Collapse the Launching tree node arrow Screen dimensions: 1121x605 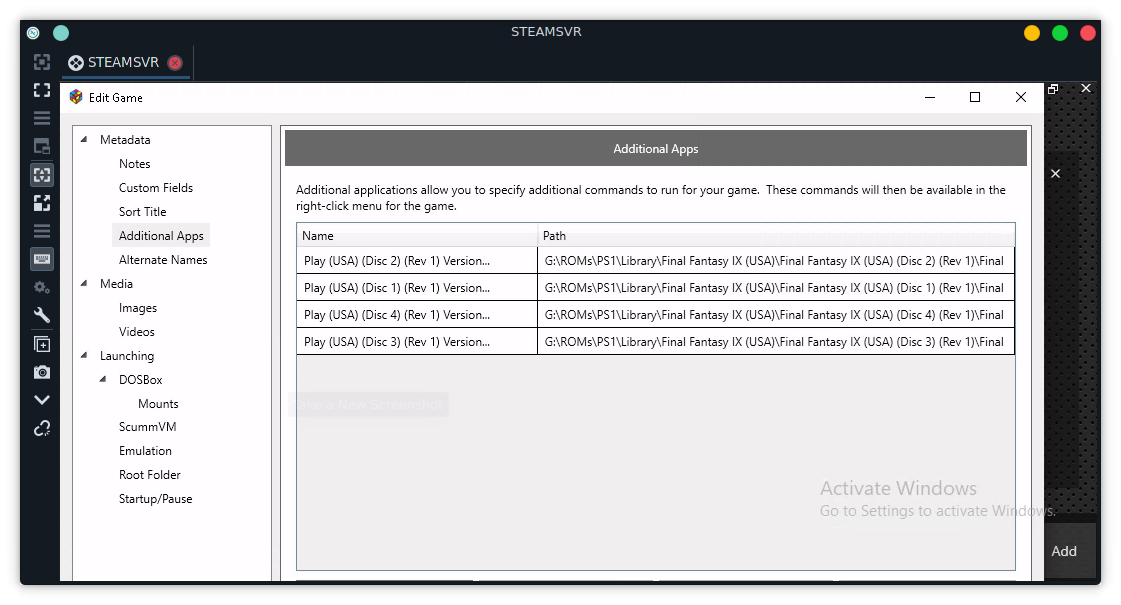(84, 355)
